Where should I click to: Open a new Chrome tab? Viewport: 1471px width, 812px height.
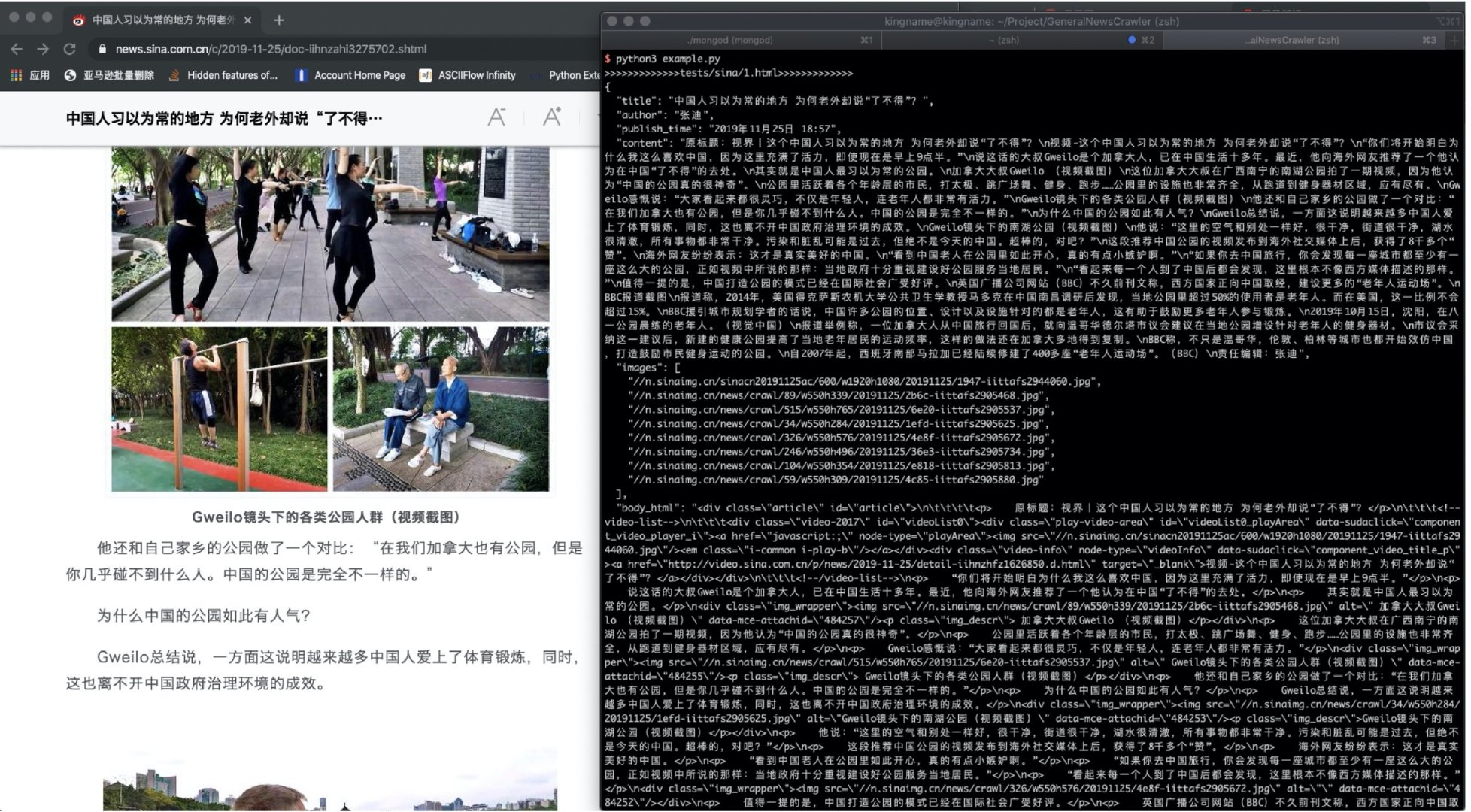click(279, 20)
